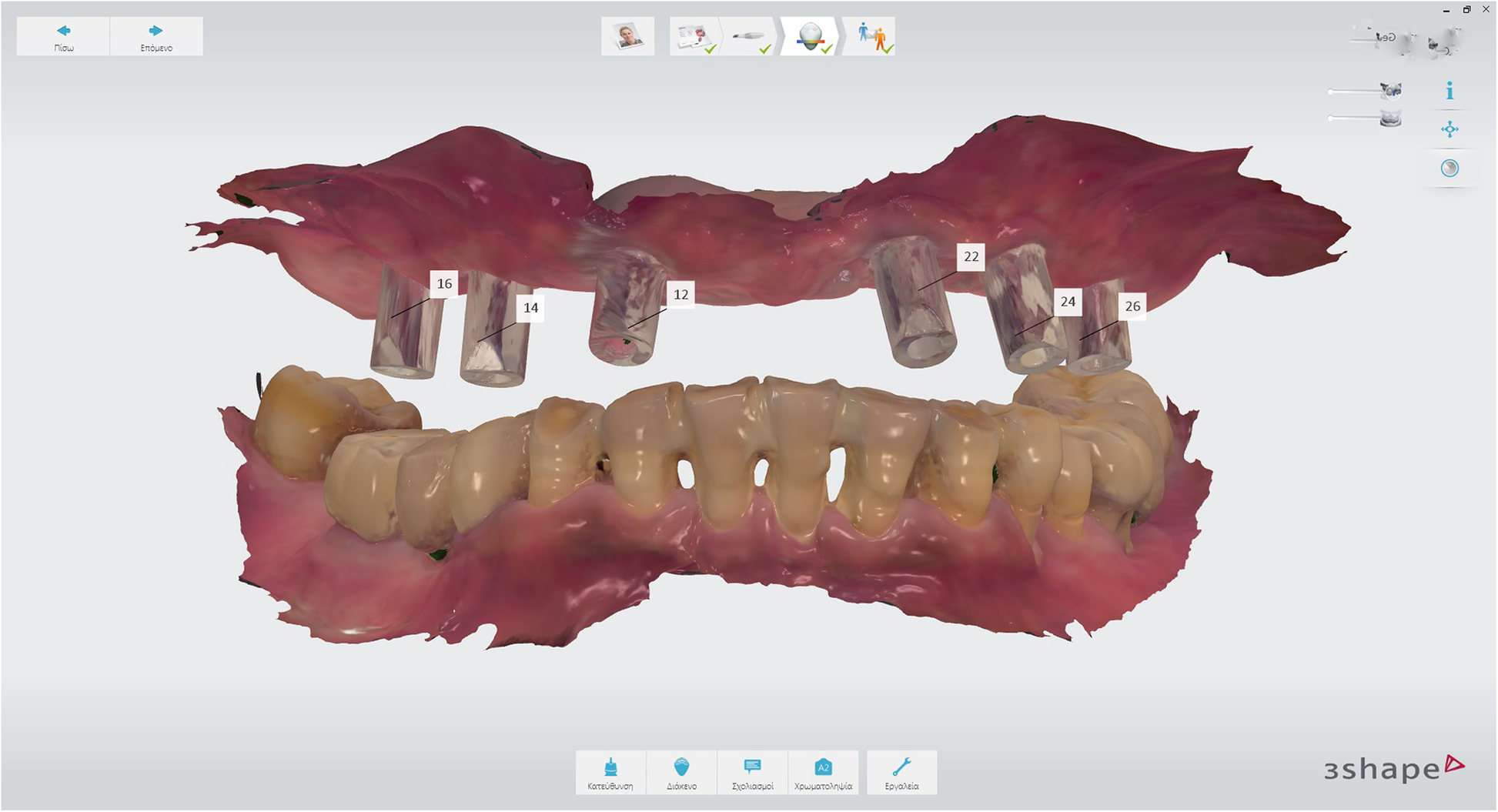Click the patient photo thumbnail
This screenshot has height=812, width=1498.
click(x=628, y=35)
